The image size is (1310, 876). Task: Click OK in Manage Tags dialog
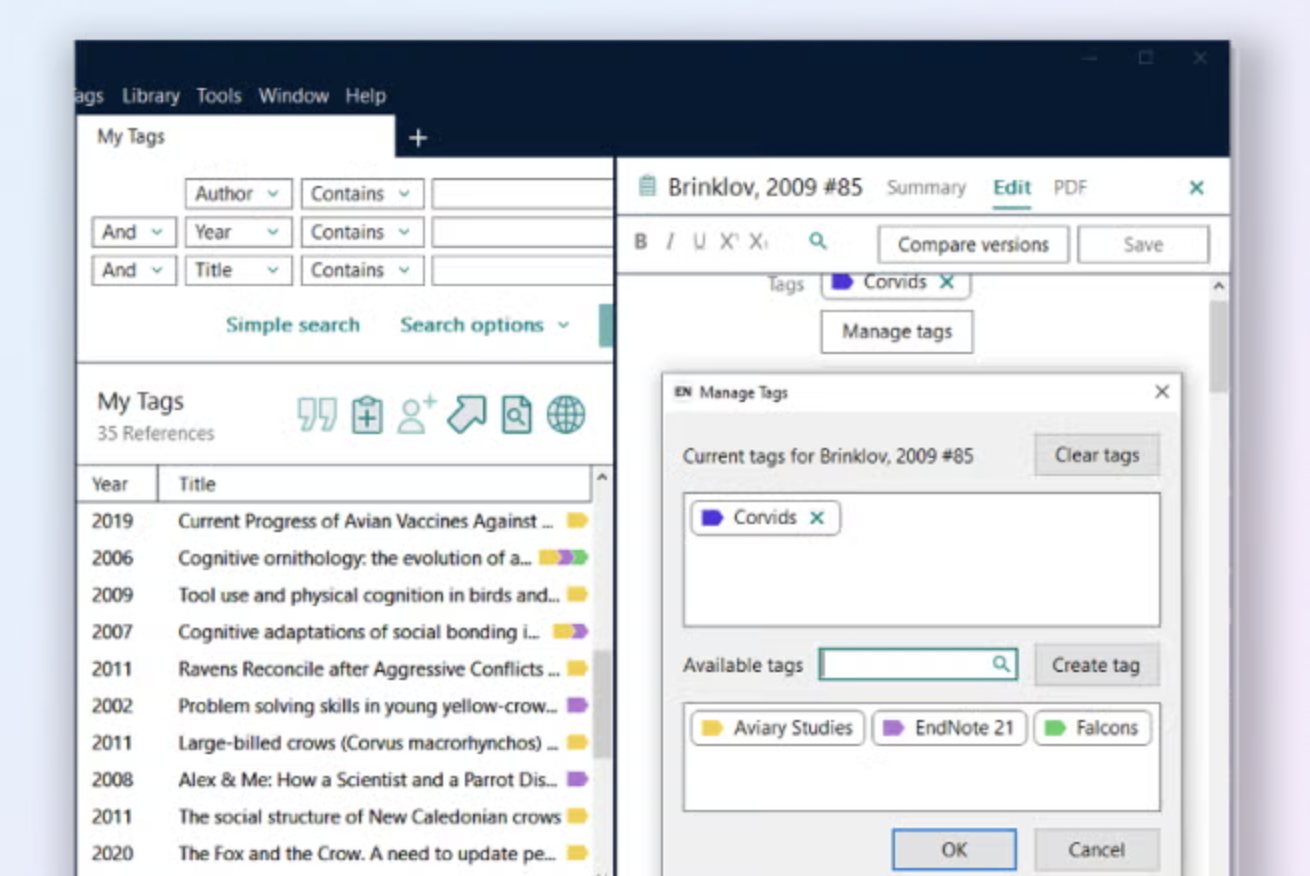pyautogui.click(x=954, y=849)
